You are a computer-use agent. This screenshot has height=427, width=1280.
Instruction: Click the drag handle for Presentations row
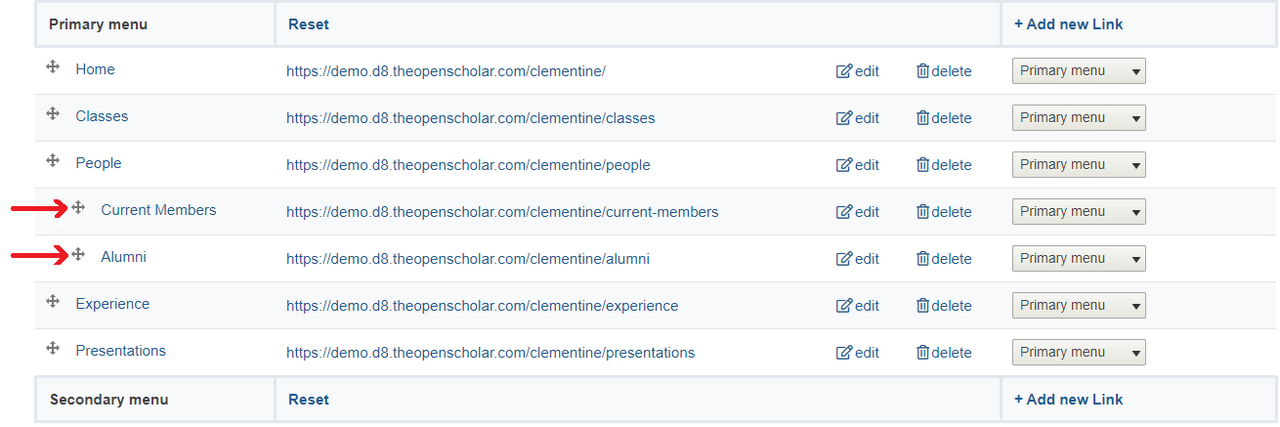(x=52, y=349)
